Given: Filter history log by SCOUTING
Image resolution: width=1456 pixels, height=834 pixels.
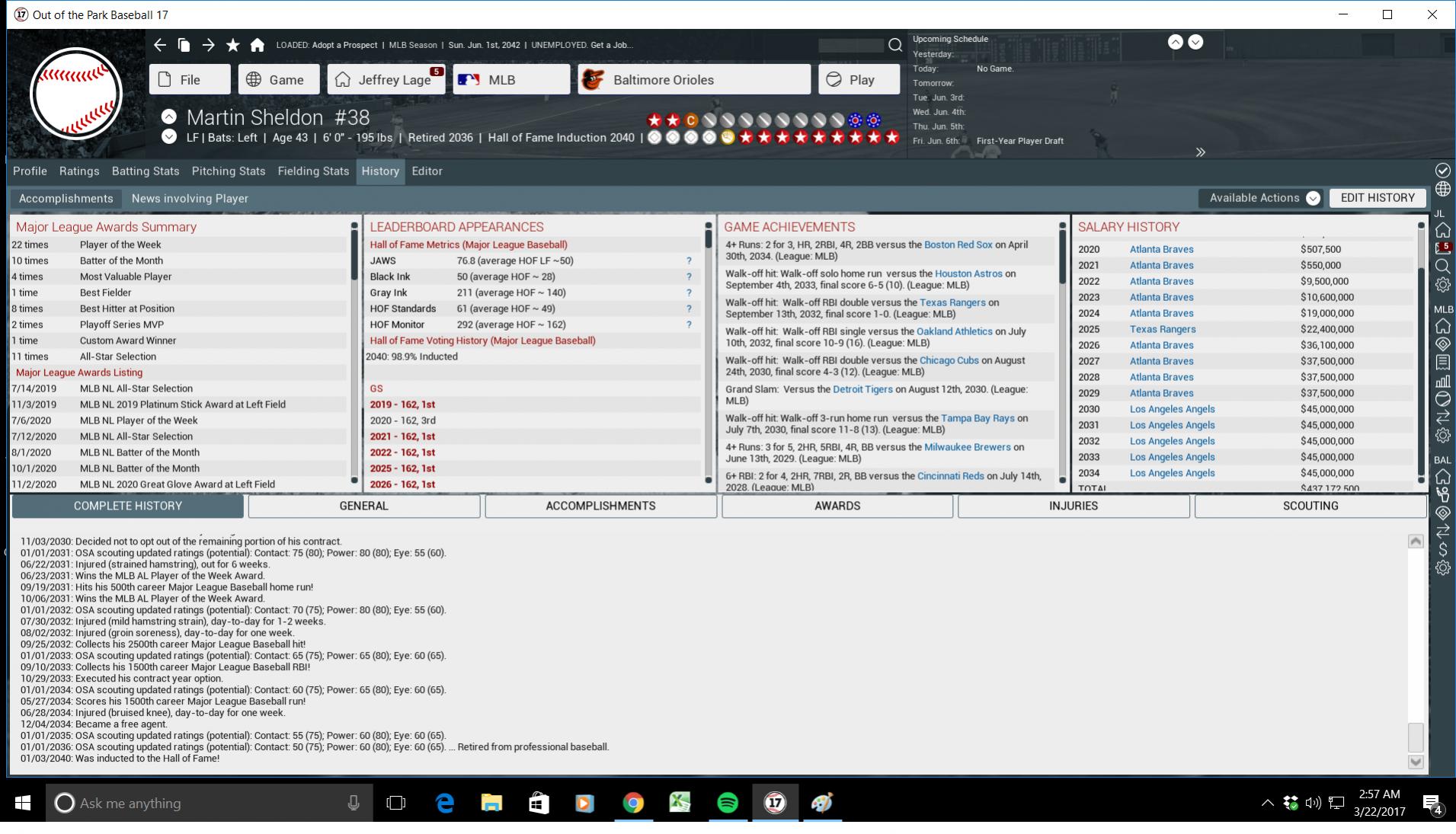Looking at the screenshot, I should pos(1310,506).
